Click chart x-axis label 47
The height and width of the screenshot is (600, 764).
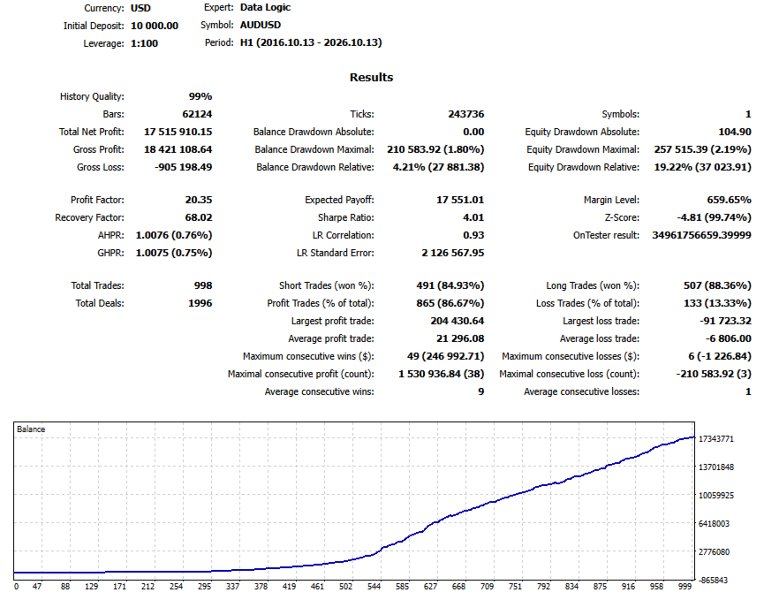pos(37,587)
